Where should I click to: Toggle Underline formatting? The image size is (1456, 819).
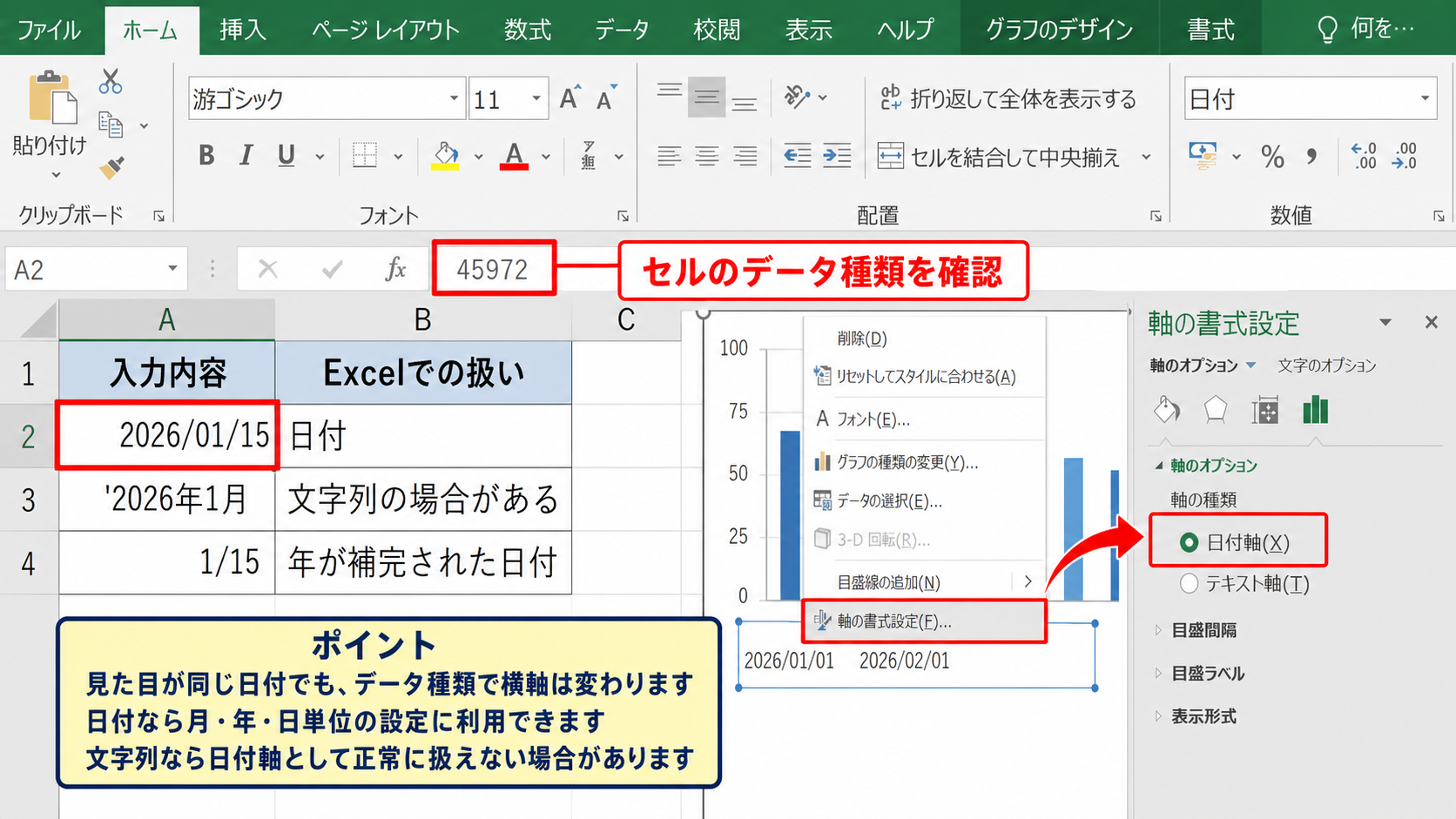tap(286, 156)
